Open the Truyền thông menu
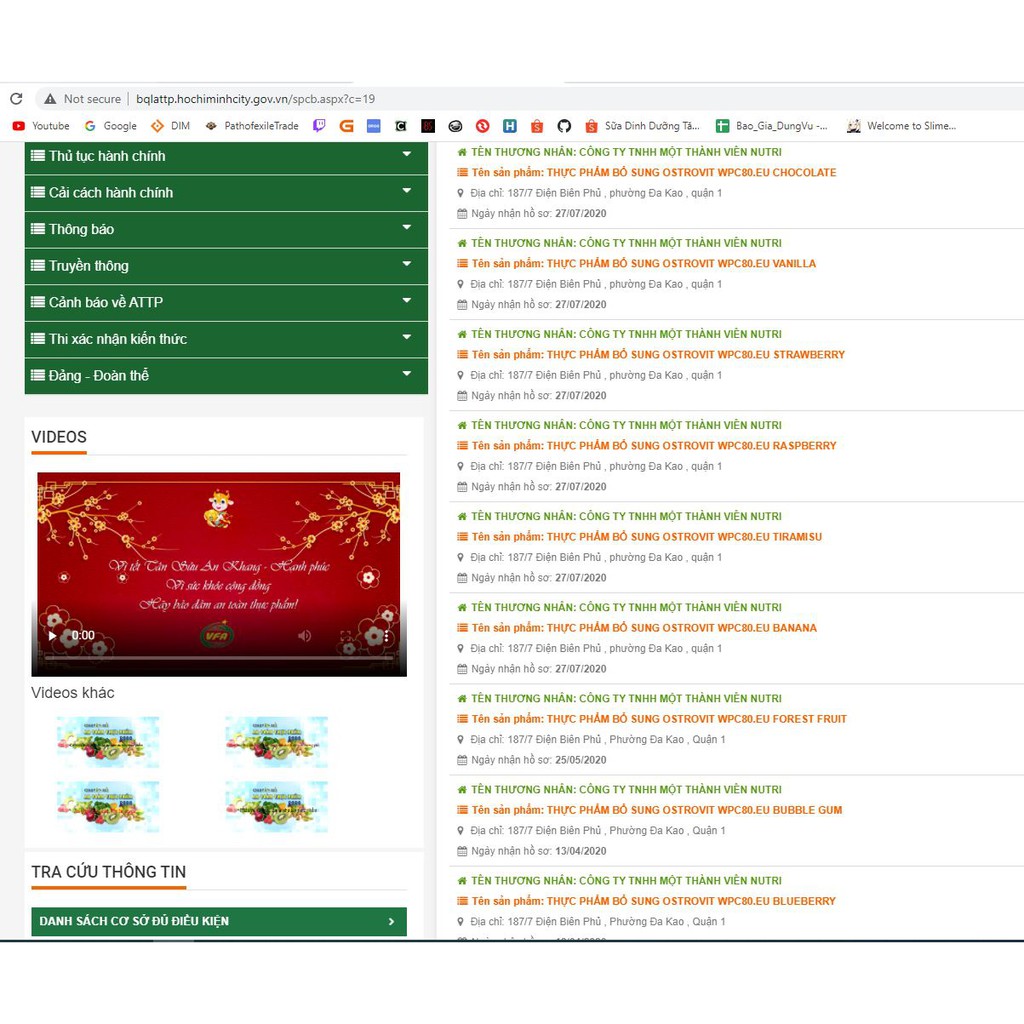Viewport: 1024px width, 1024px height. [226, 266]
